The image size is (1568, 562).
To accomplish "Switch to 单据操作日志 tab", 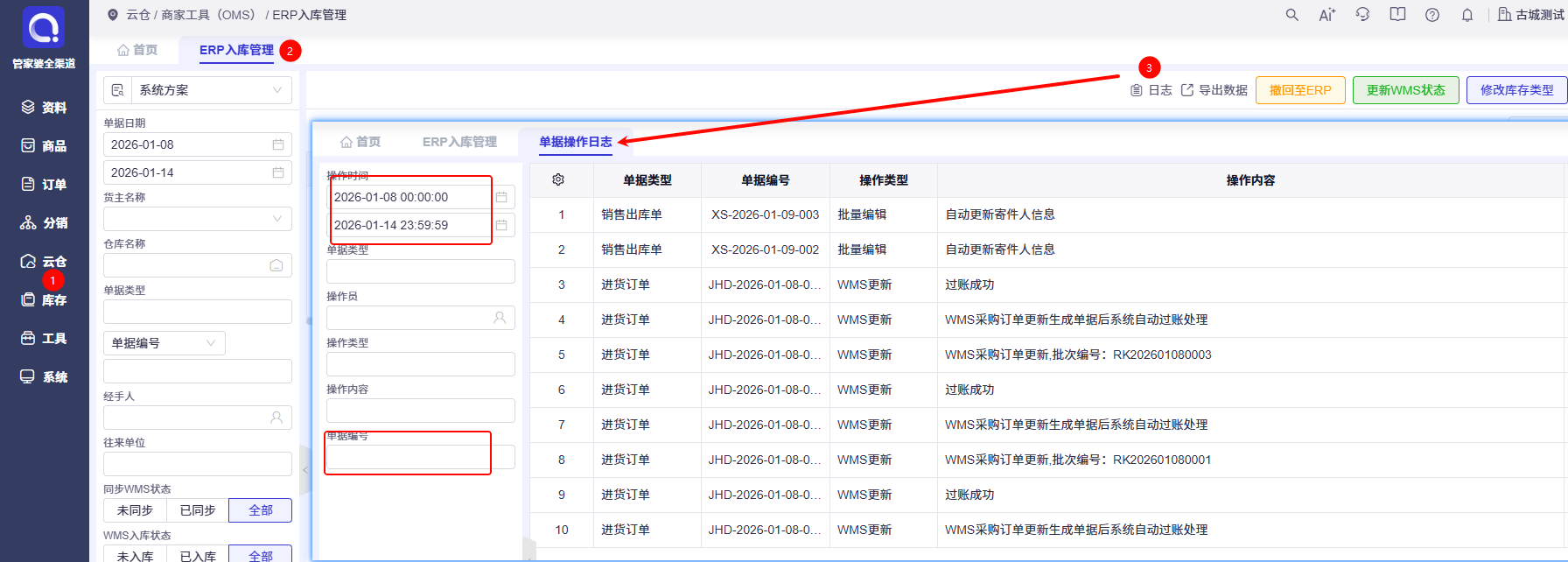I will [576, 142].
